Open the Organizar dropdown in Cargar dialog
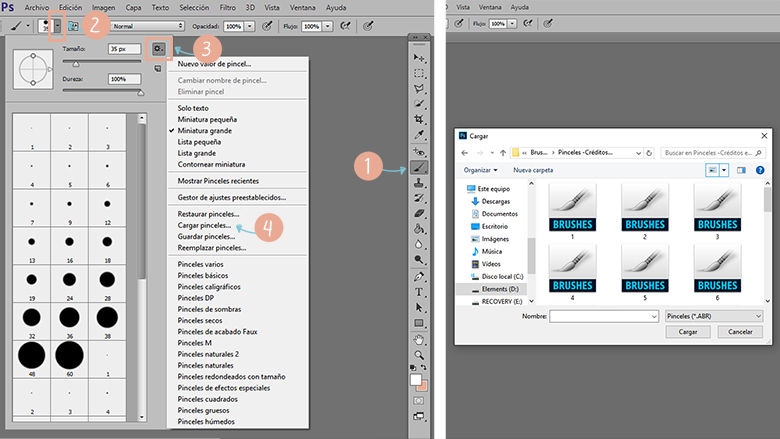The height and width of the screenshot is (439, 780). [x=481, y=170]
